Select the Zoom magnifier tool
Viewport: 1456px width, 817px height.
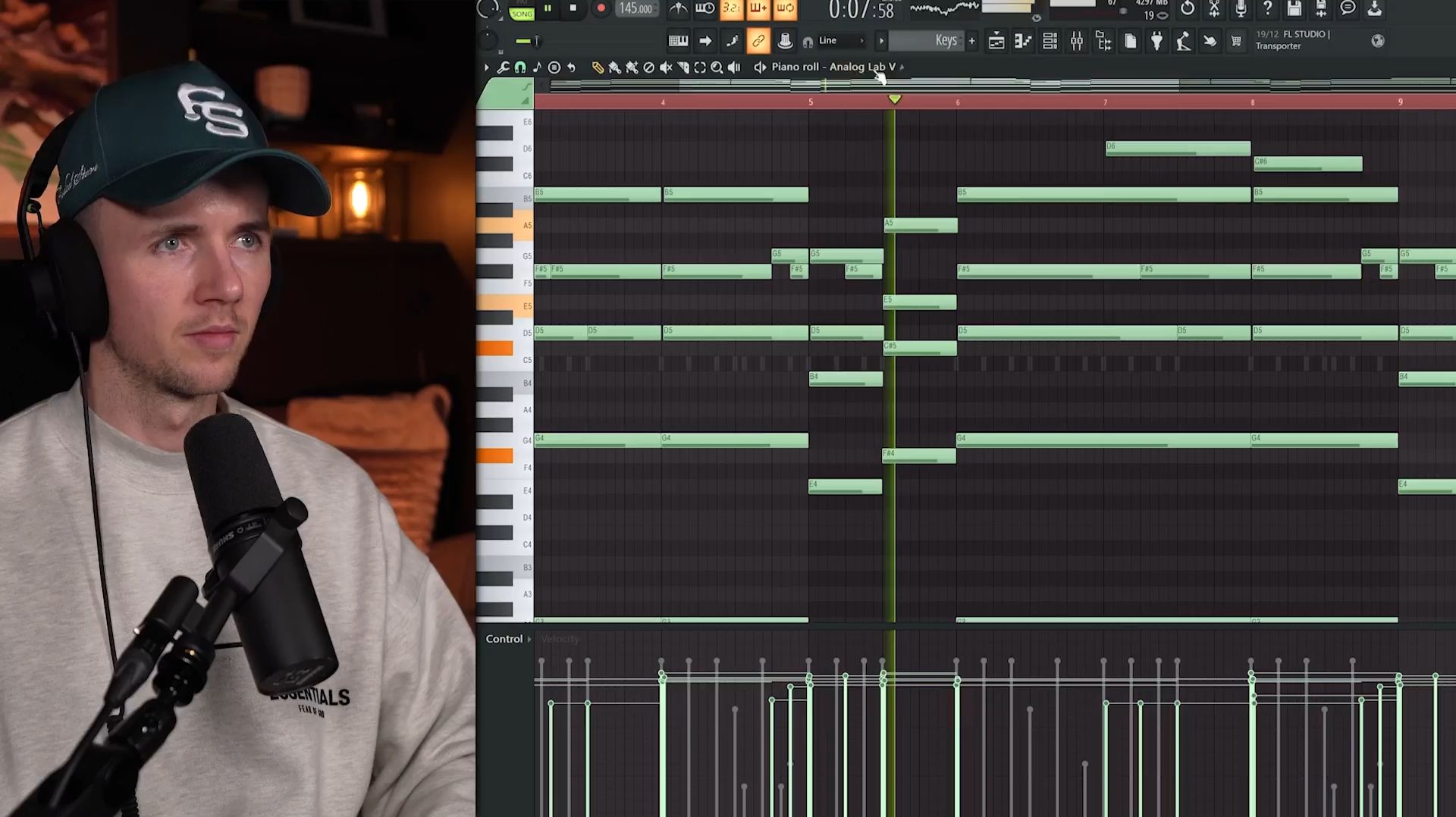click(717, 67)
